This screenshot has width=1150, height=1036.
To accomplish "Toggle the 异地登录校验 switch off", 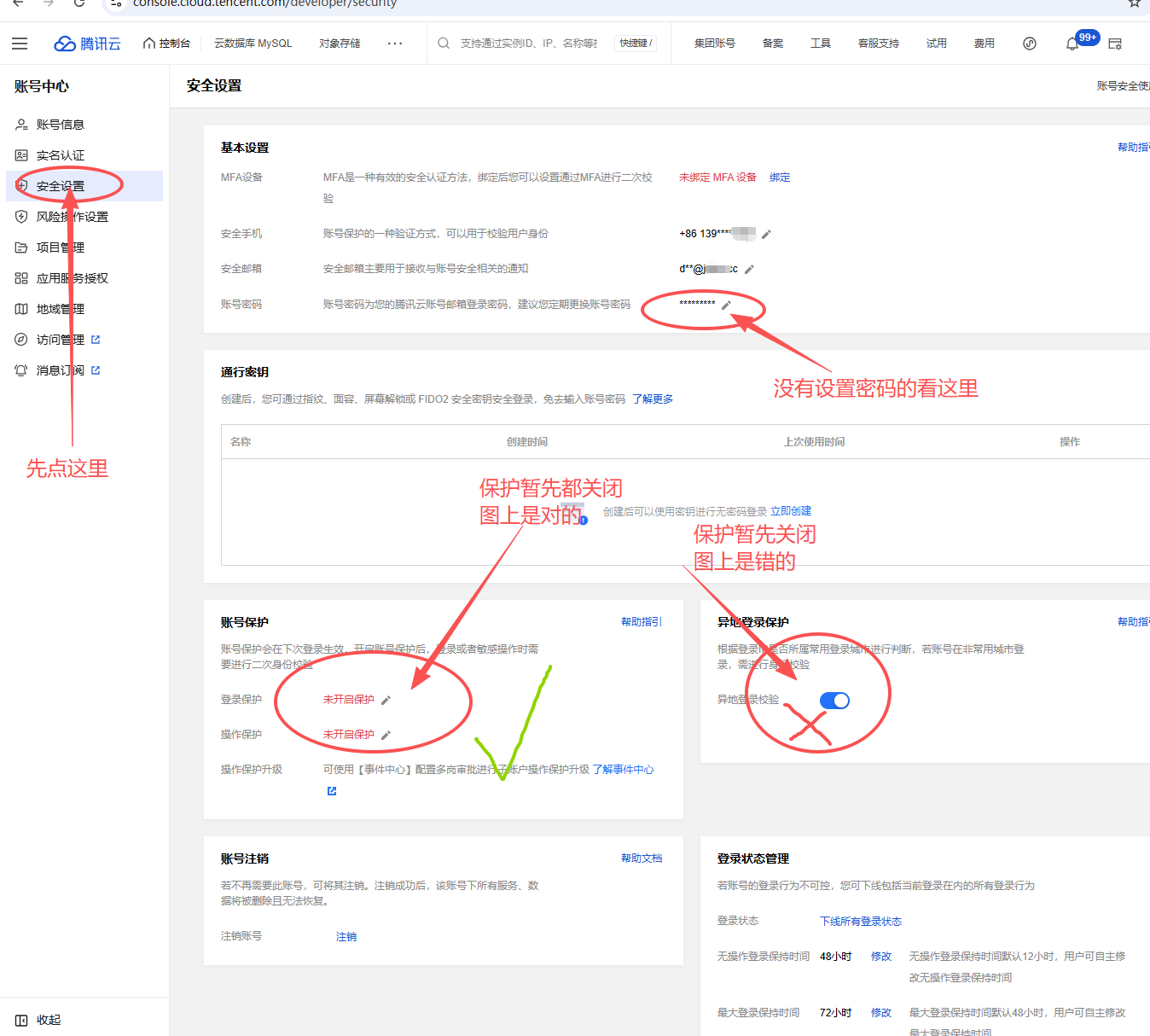I will pos(833,701).
